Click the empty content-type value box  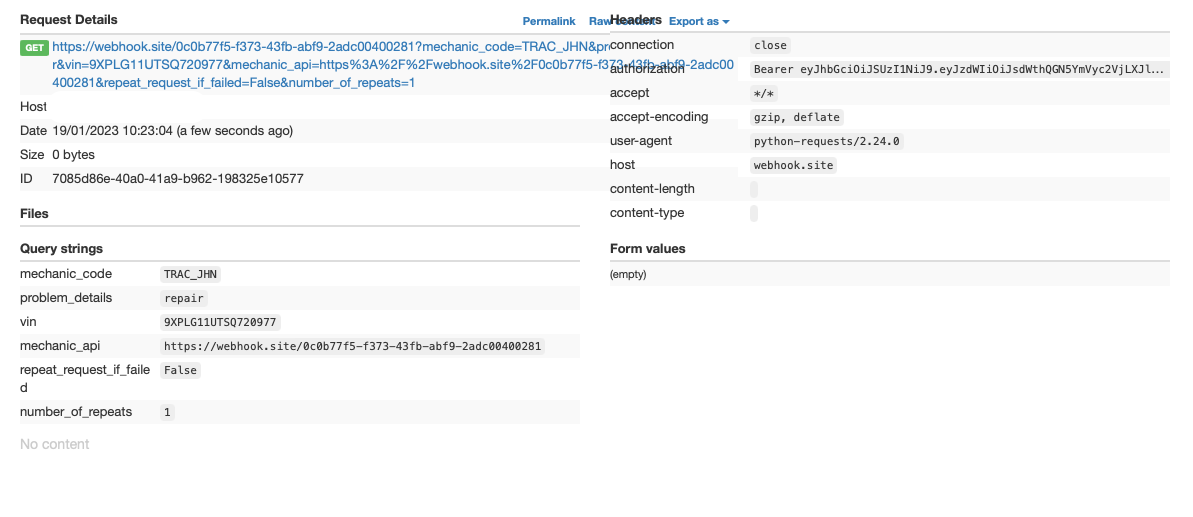754,213
